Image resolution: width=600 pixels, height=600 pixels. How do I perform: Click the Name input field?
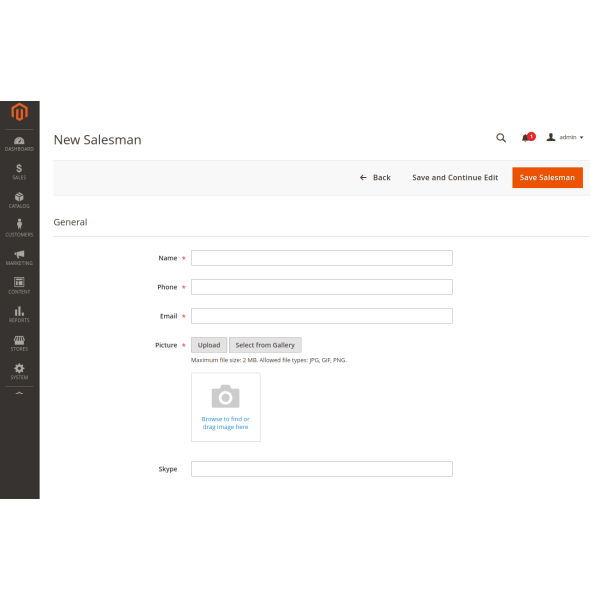click(x=321, y=258)
